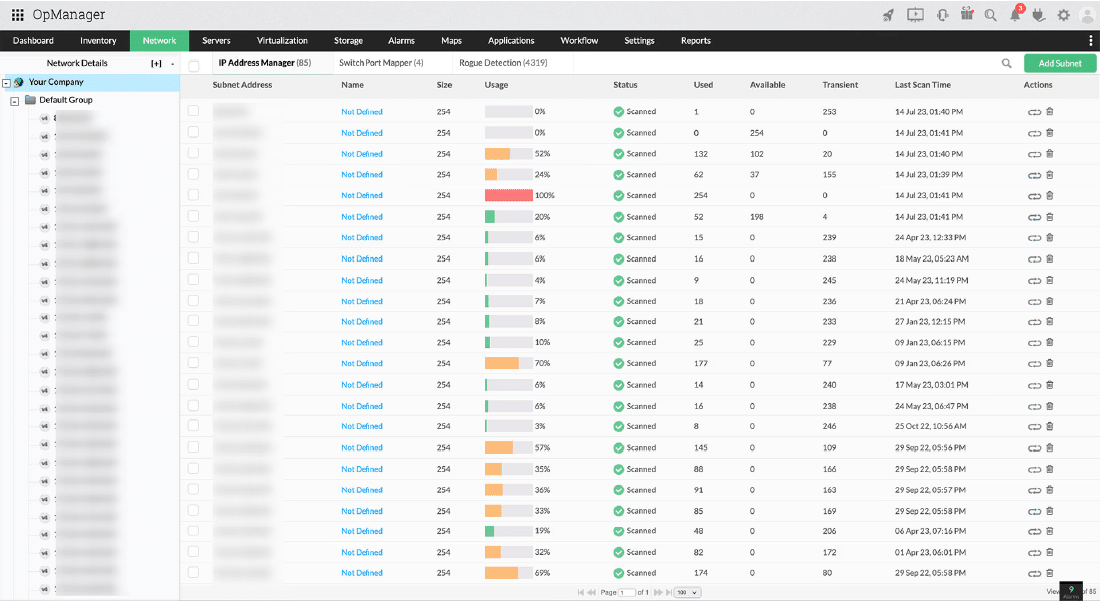Open Not Defined name in 100% usage row
Image resolution: width=1100 pixels, height=602 pixels.
(x=362, y=196)
